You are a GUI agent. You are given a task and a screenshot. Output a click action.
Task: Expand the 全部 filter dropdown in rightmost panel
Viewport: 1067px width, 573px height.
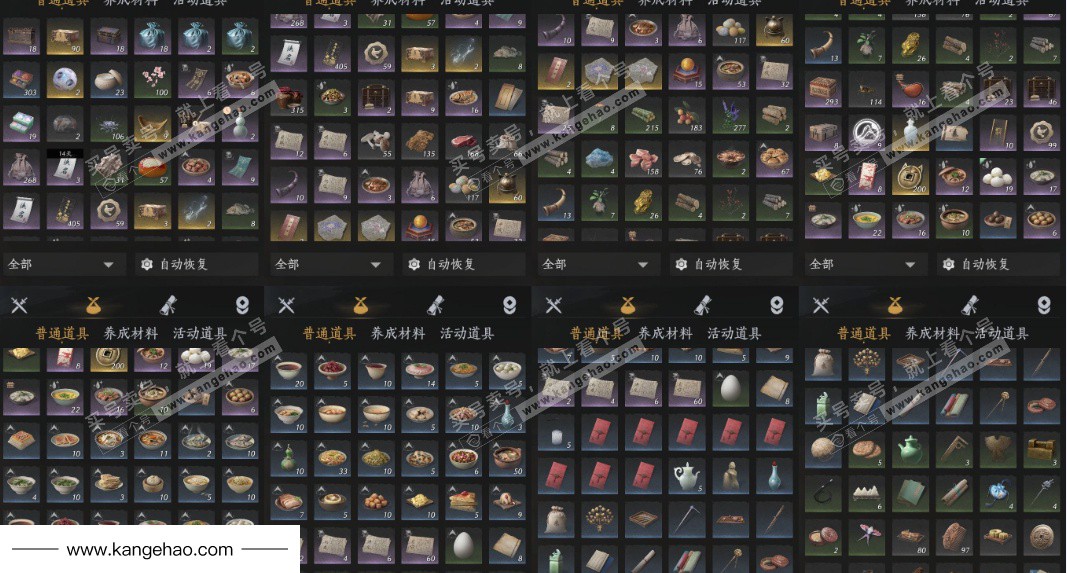coord(865,264)
